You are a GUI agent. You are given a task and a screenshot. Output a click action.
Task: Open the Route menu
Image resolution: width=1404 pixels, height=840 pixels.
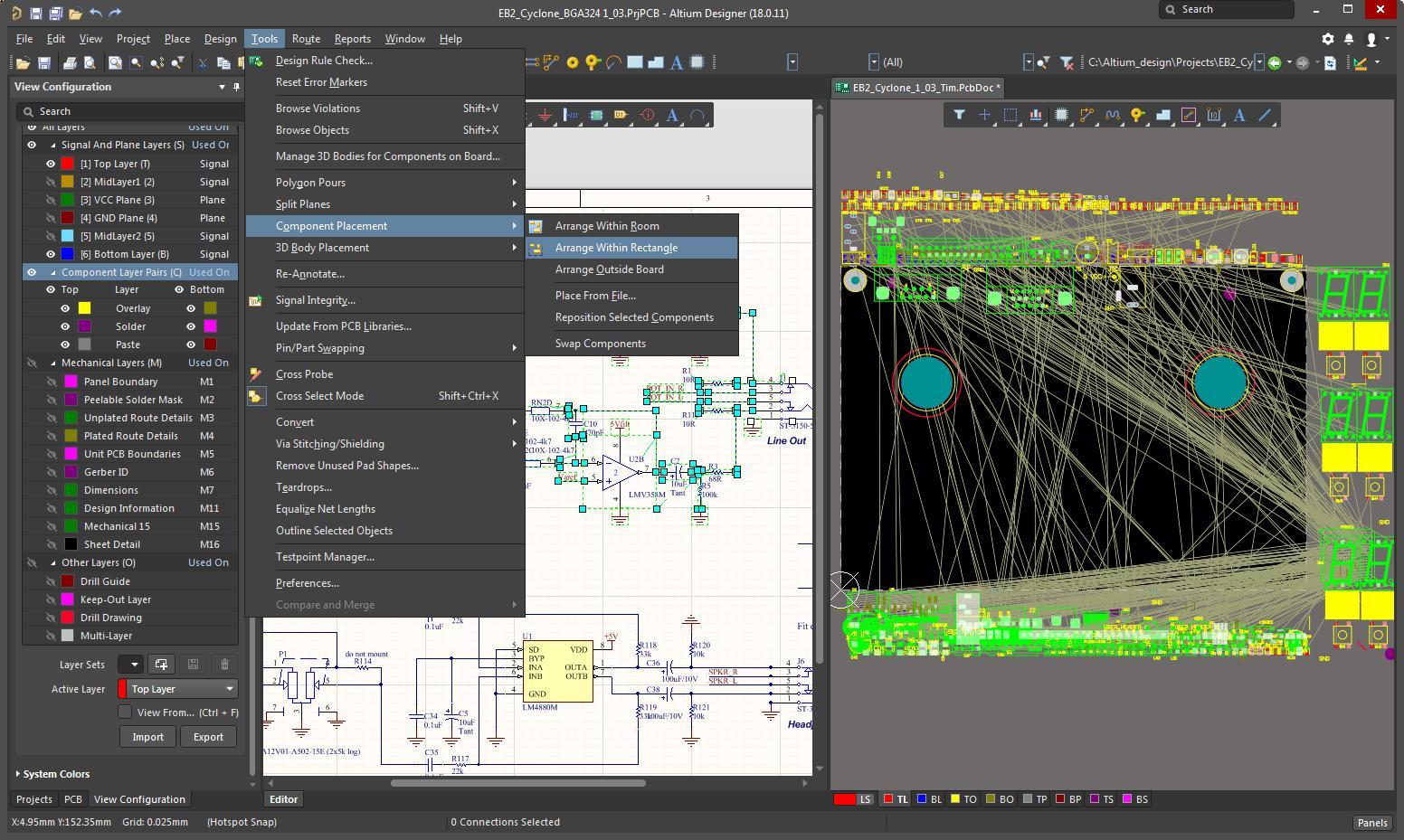click(x=306, y=39)
